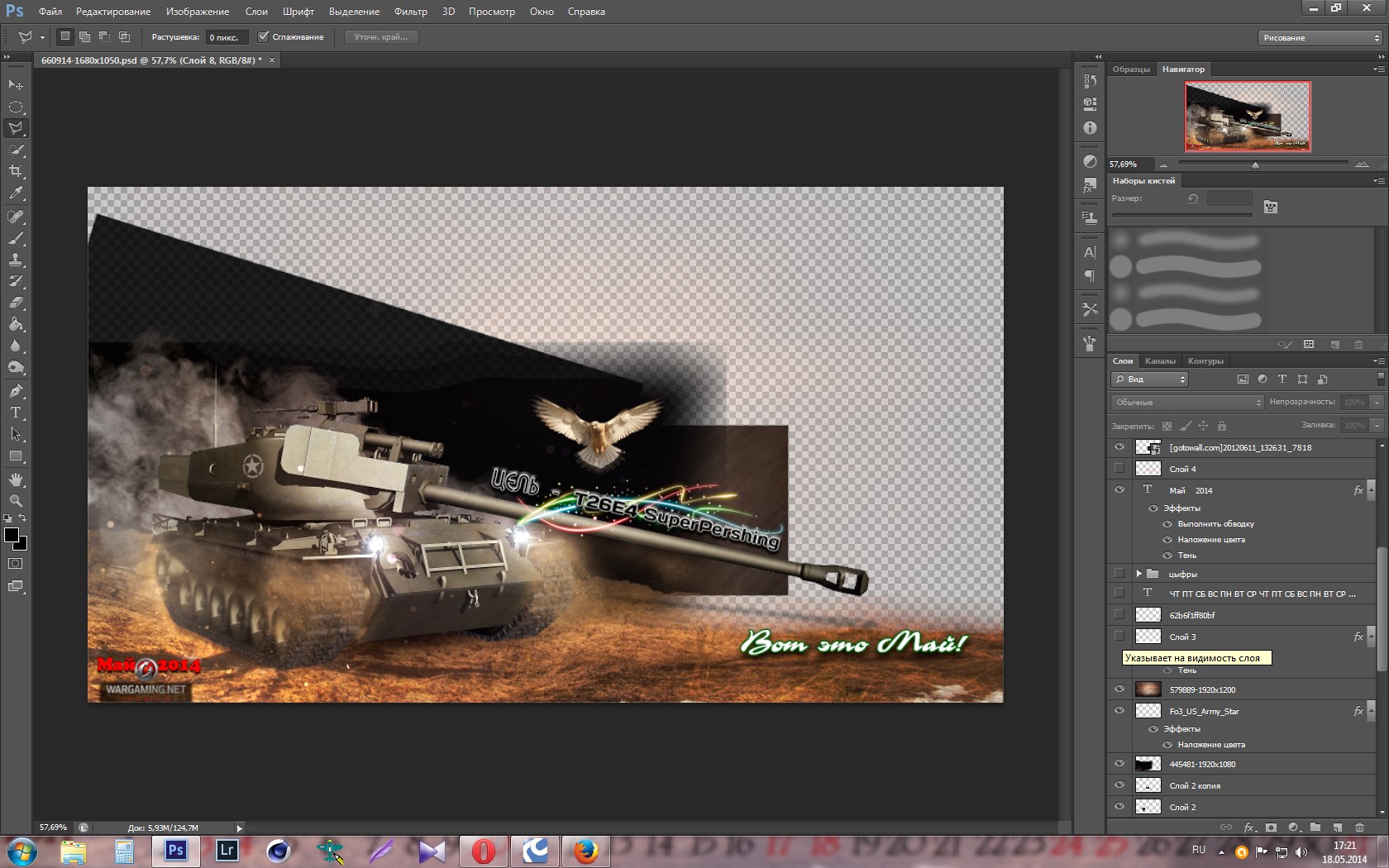
Task: Select the Hand tool
Action: 16,479
